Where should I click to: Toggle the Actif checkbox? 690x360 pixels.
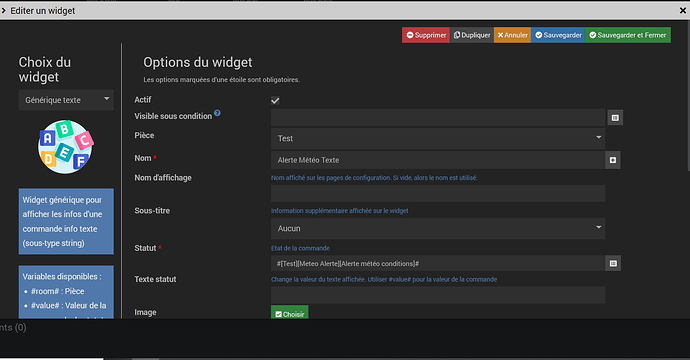(x=275, y=101)
